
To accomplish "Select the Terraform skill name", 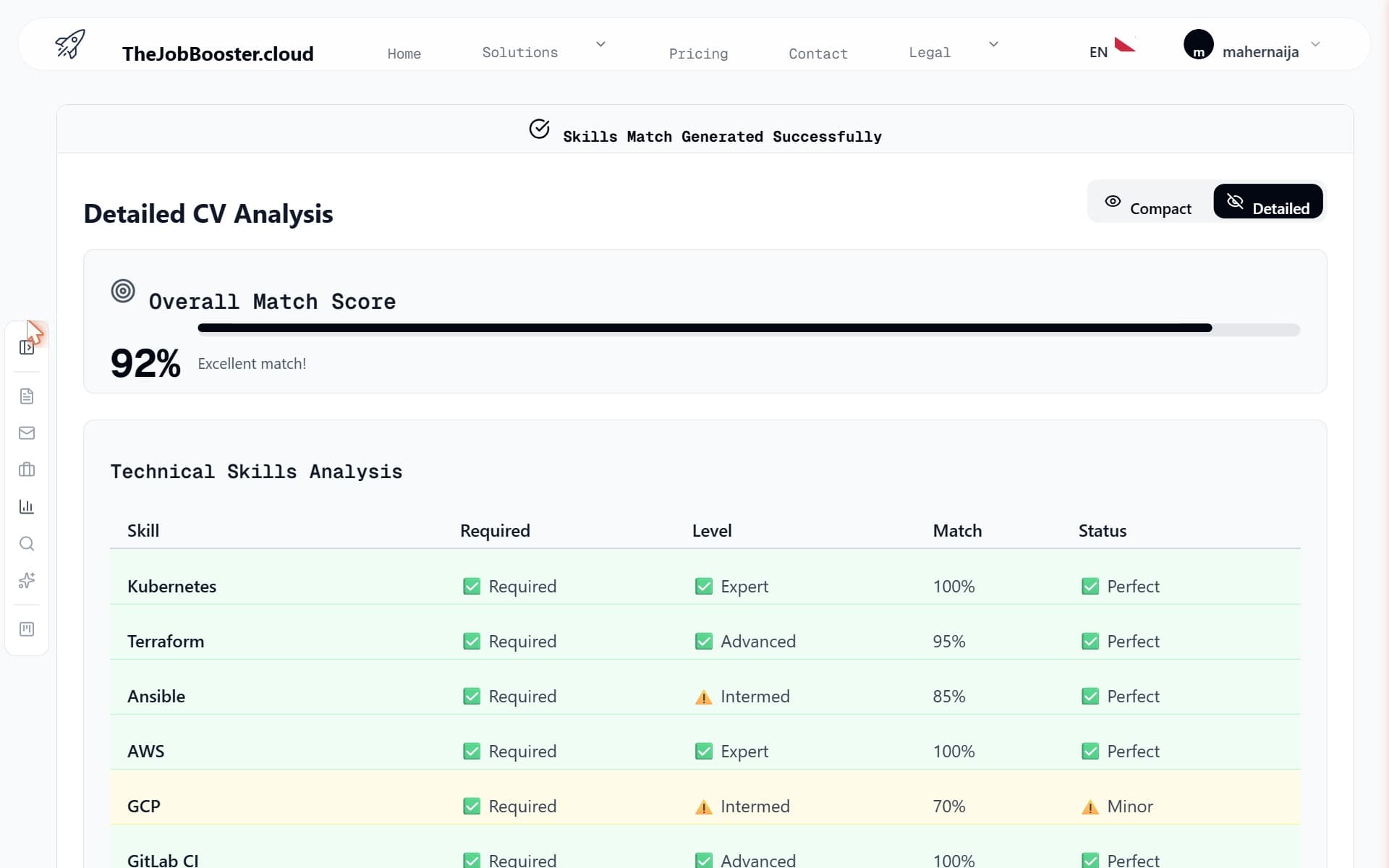I will 166,641.
